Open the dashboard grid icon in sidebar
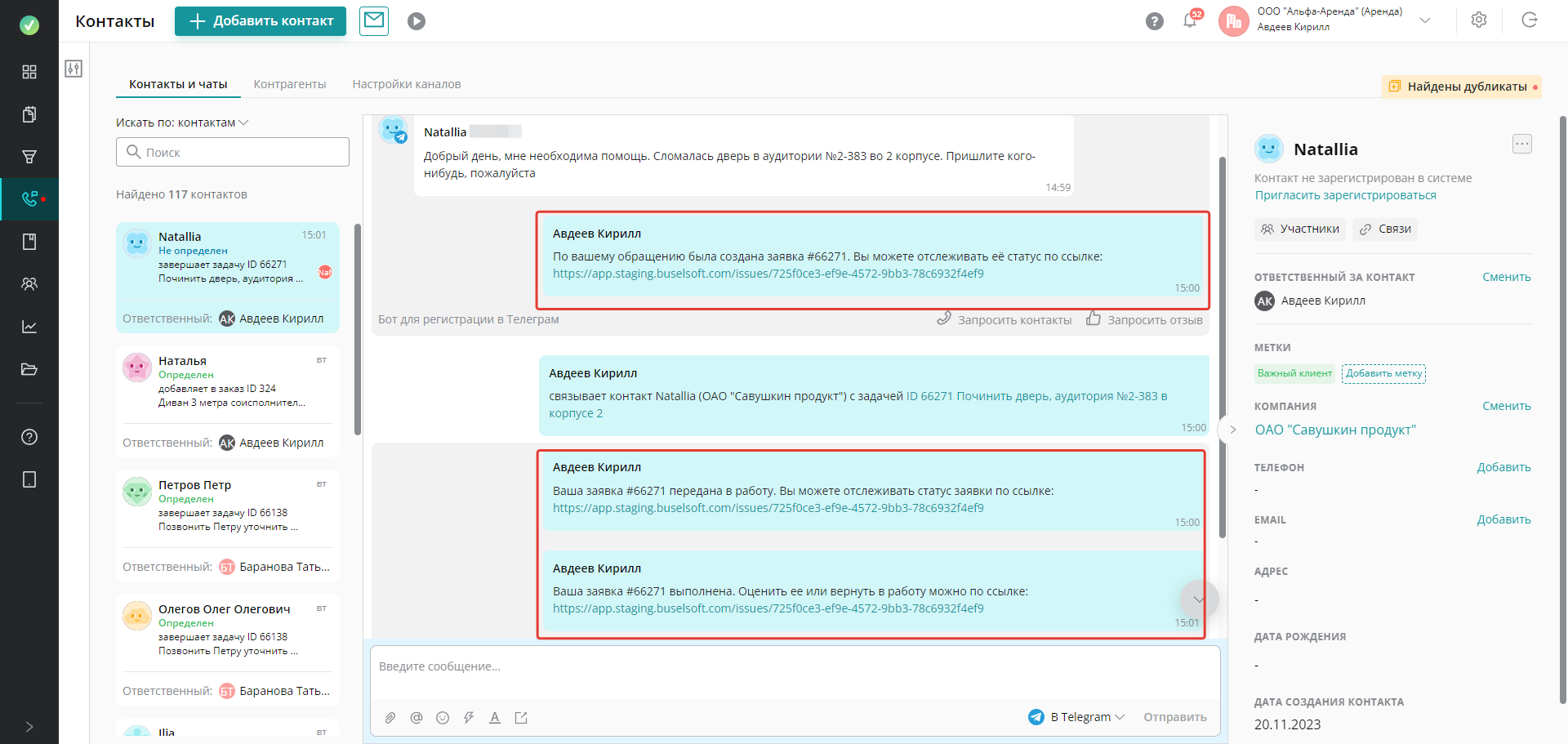Viewport: 1568px width, 744px height. (x=29, y=72)
